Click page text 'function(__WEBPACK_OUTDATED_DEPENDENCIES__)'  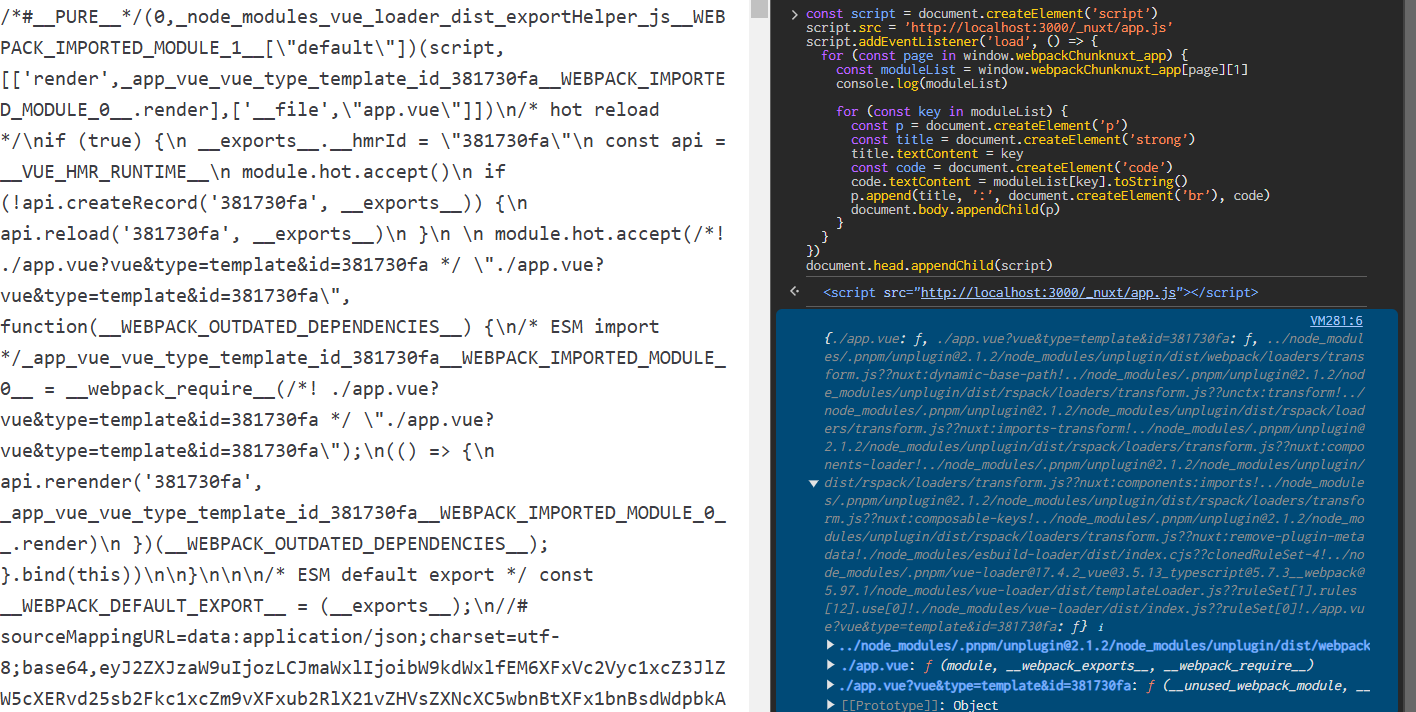pos(236,327)
